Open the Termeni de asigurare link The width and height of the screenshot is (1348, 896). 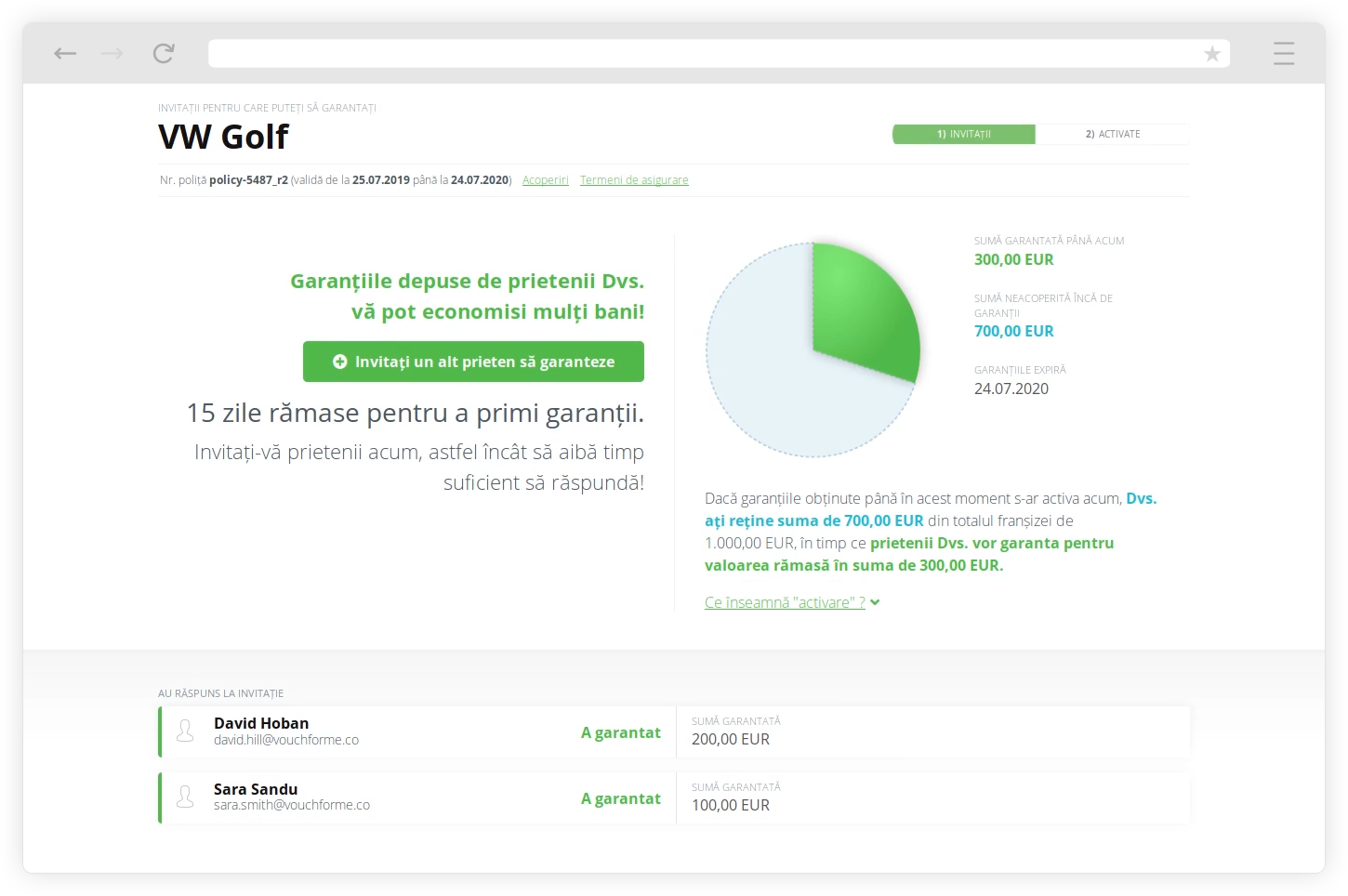pos(634,180)
